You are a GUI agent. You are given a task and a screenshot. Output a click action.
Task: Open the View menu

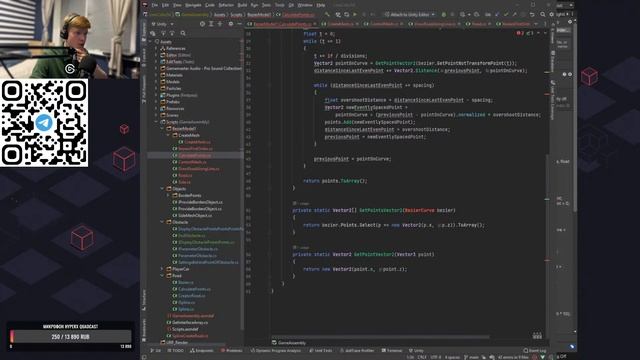tap(177, 5)
